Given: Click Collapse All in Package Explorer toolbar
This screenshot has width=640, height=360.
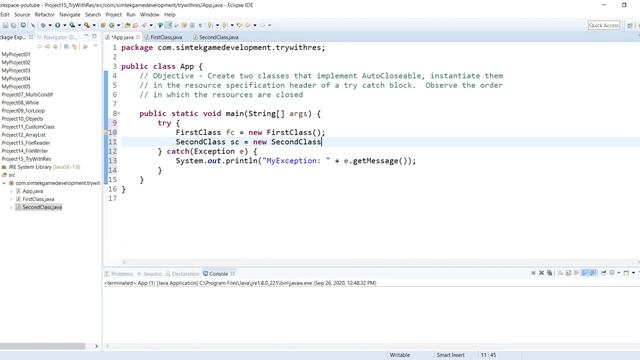Looking at the screenshot, I should pyautogui.click(x=66, y=47).
